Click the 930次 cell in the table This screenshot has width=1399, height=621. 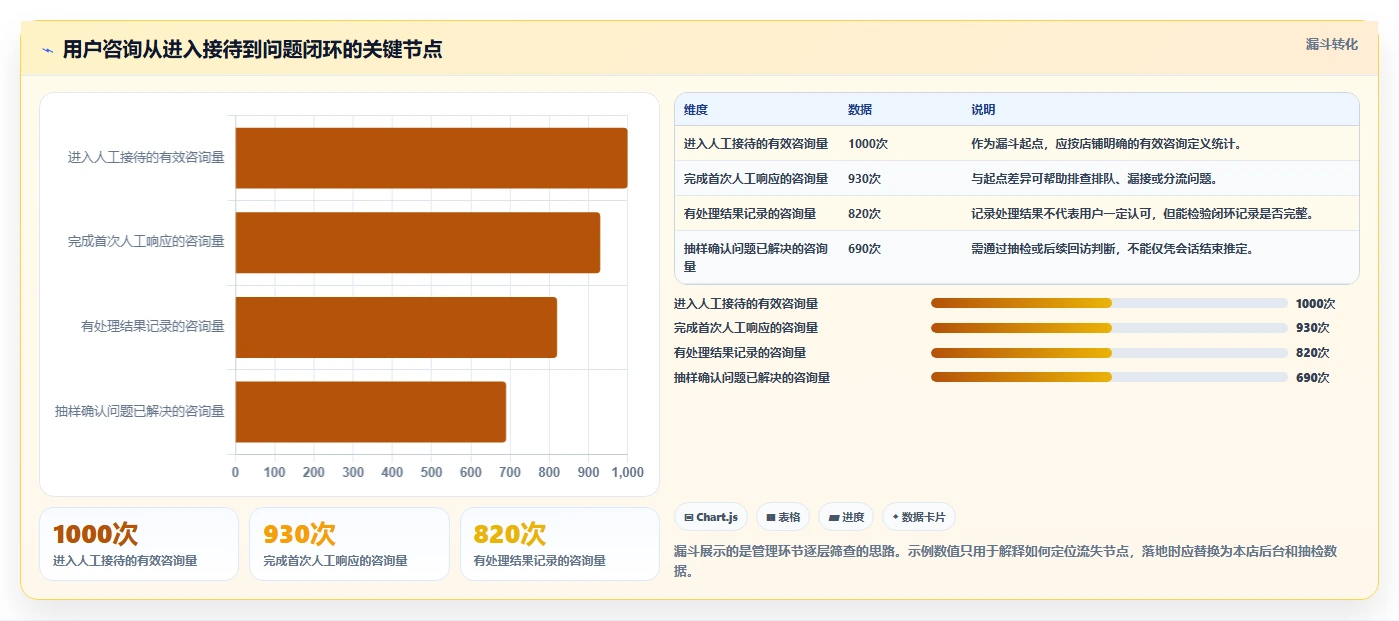tap(864, 179)
